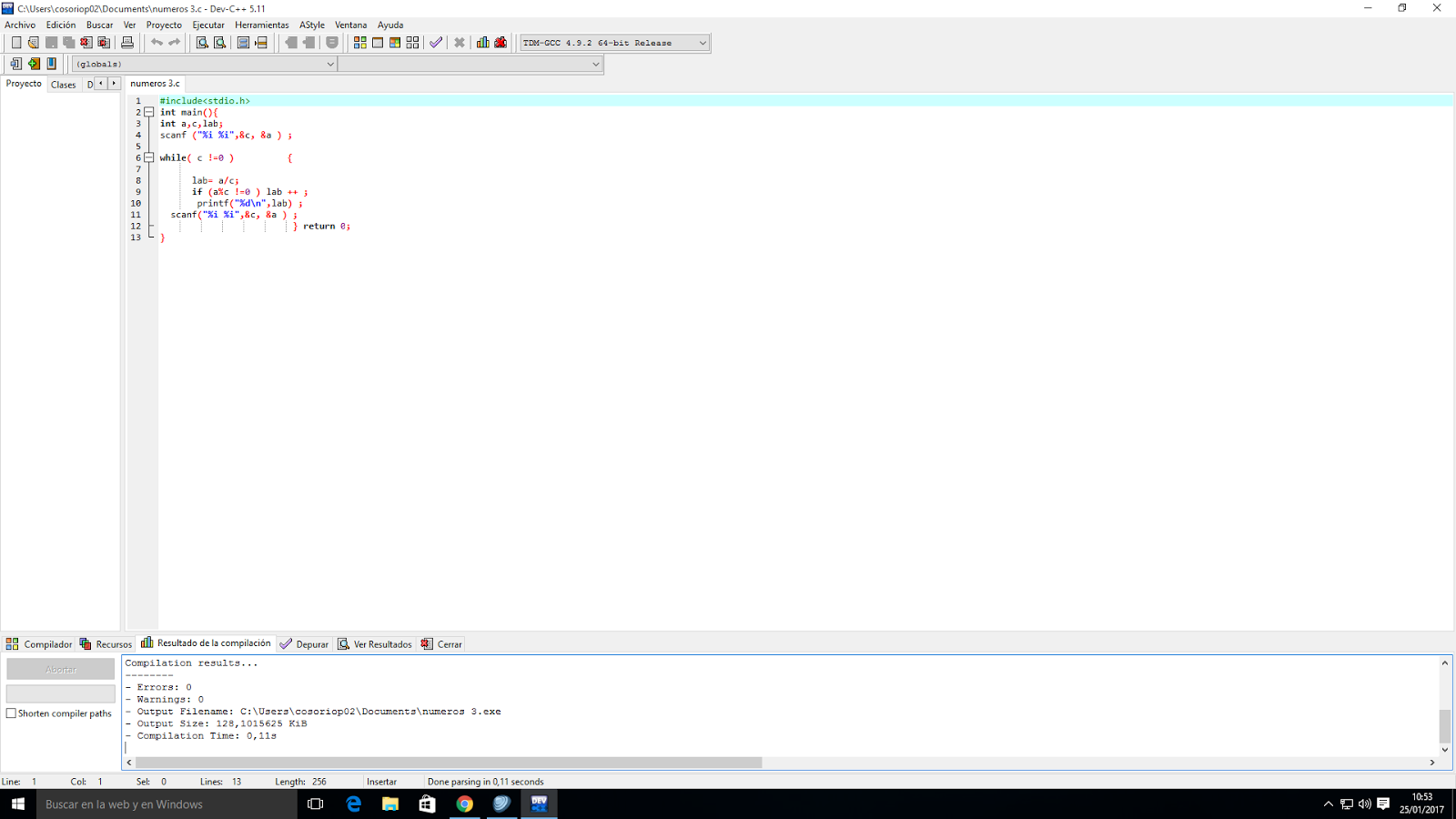
Task: Switch to the Compilador bottom tab
Action: click(x=39, y=644)
